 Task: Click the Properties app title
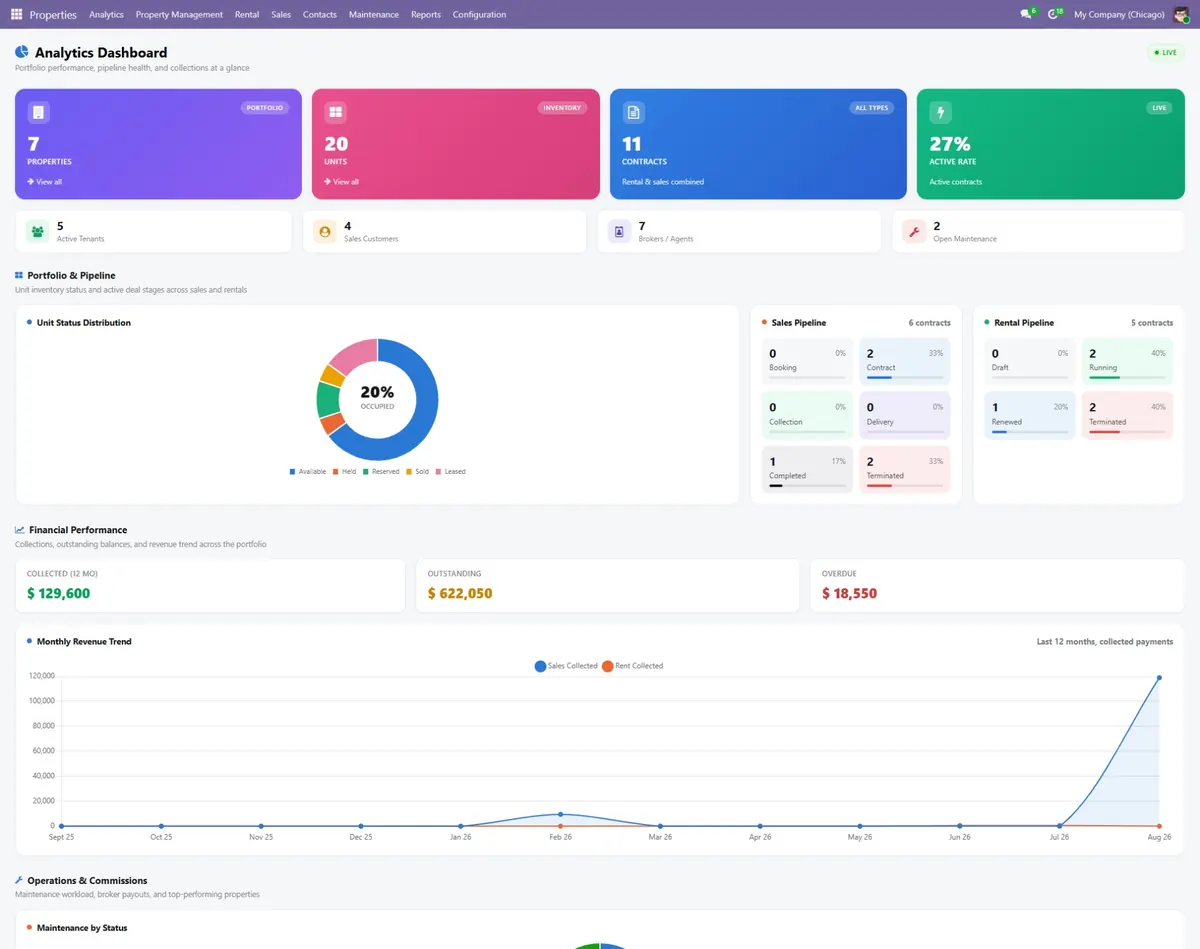tap(53, 14)
